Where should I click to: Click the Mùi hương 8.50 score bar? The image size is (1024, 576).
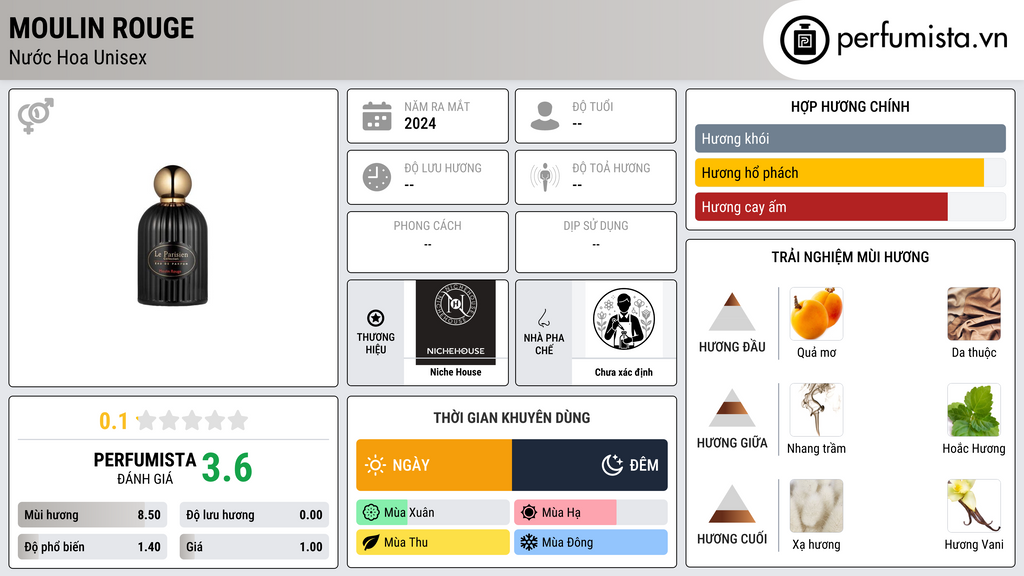coord(92,515)
